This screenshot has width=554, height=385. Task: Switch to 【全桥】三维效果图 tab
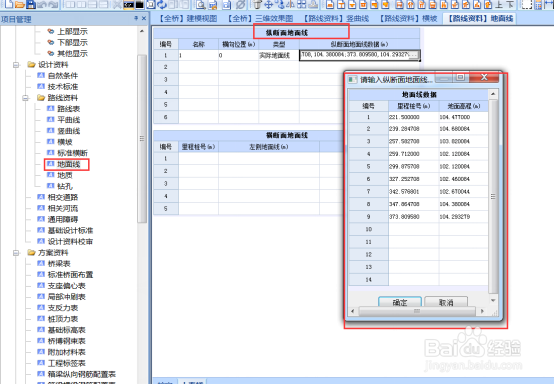pyautogui.click(x=260, y=18)
